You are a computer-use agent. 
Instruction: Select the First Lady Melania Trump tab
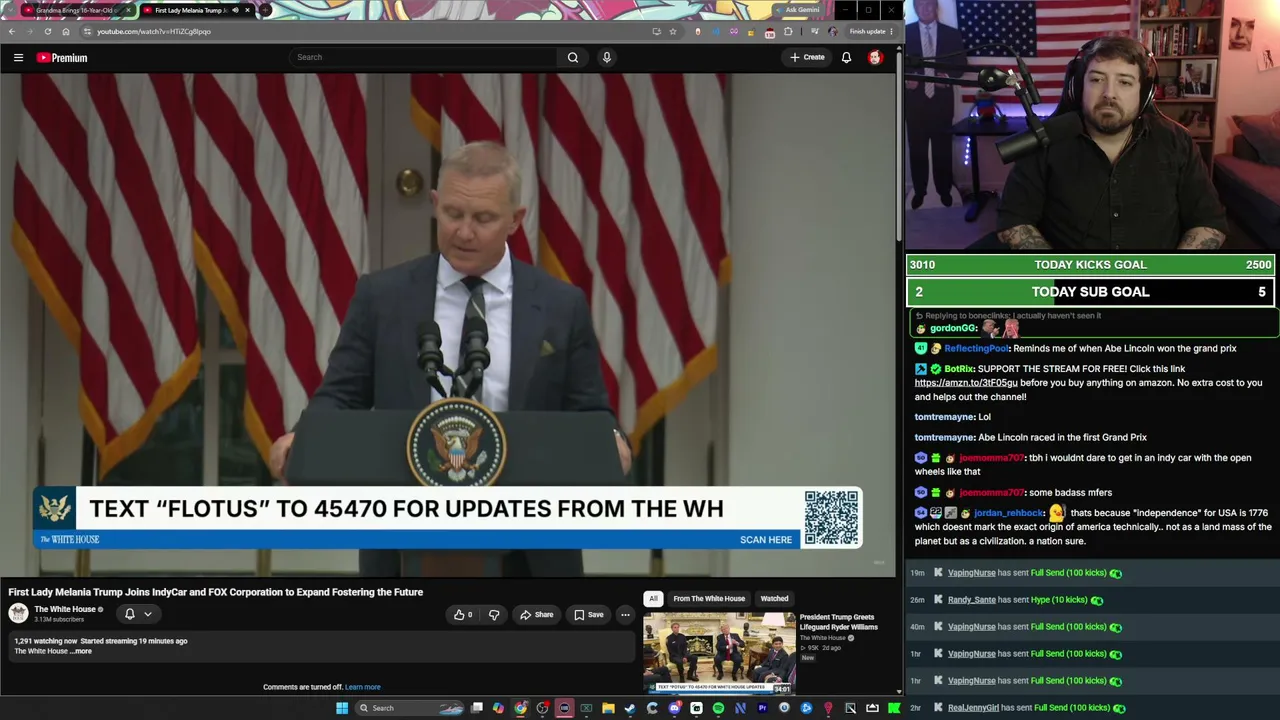tap(195, 10)
